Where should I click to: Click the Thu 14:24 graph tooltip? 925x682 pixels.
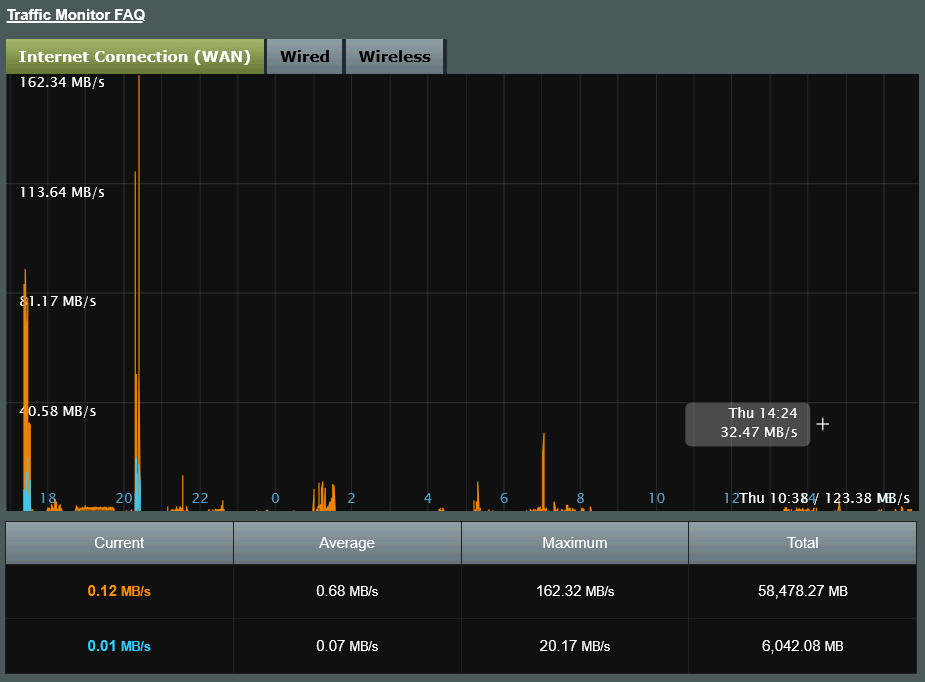tap(747, 424)
